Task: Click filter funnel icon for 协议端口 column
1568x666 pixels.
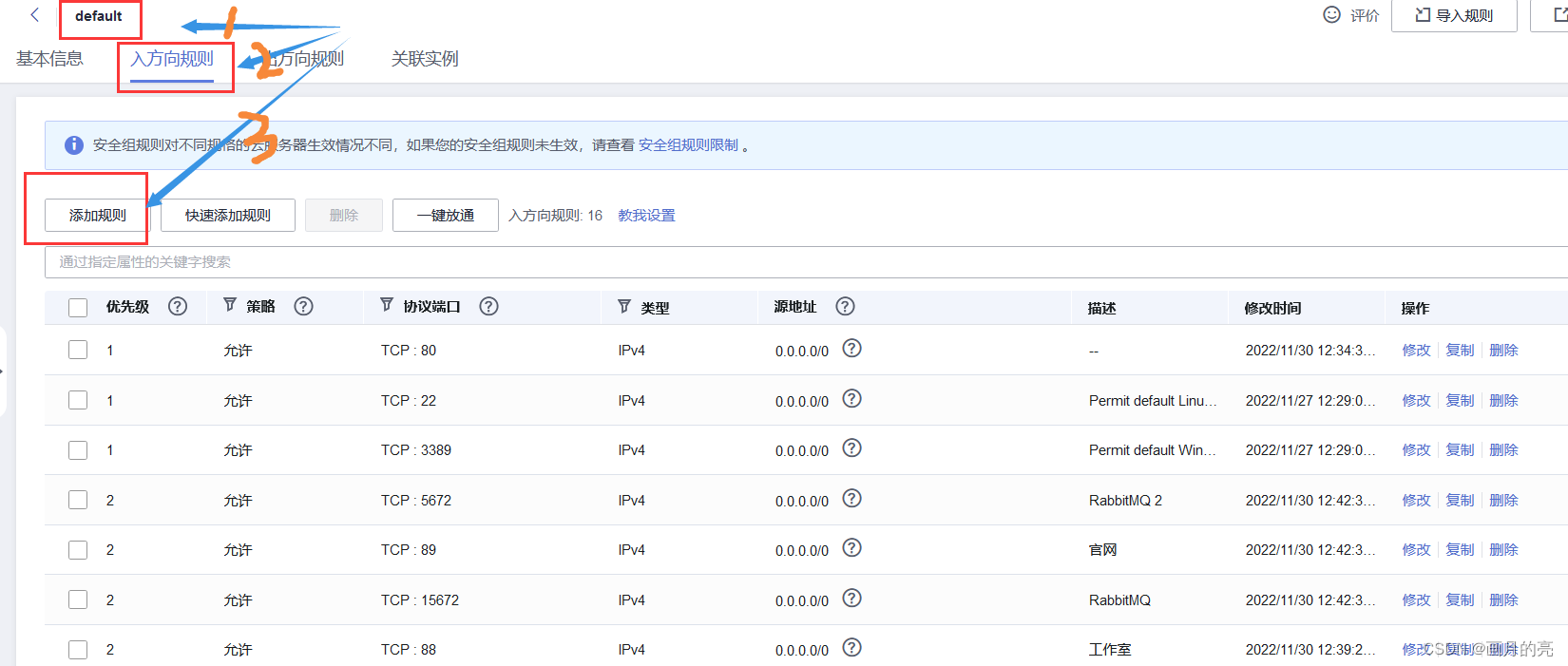Action: tap(387, 305)
